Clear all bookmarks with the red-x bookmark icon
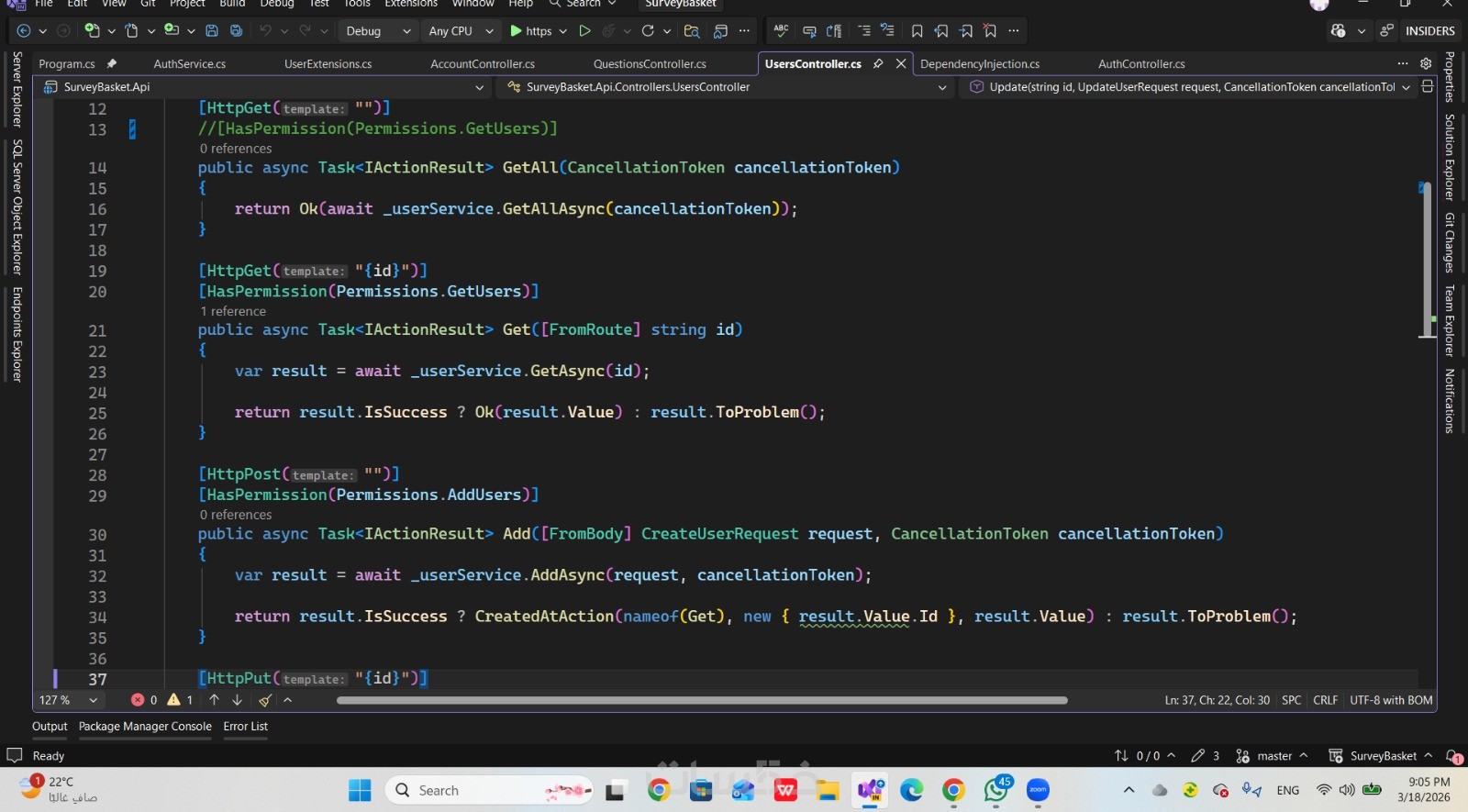 (x=990, y=31)
